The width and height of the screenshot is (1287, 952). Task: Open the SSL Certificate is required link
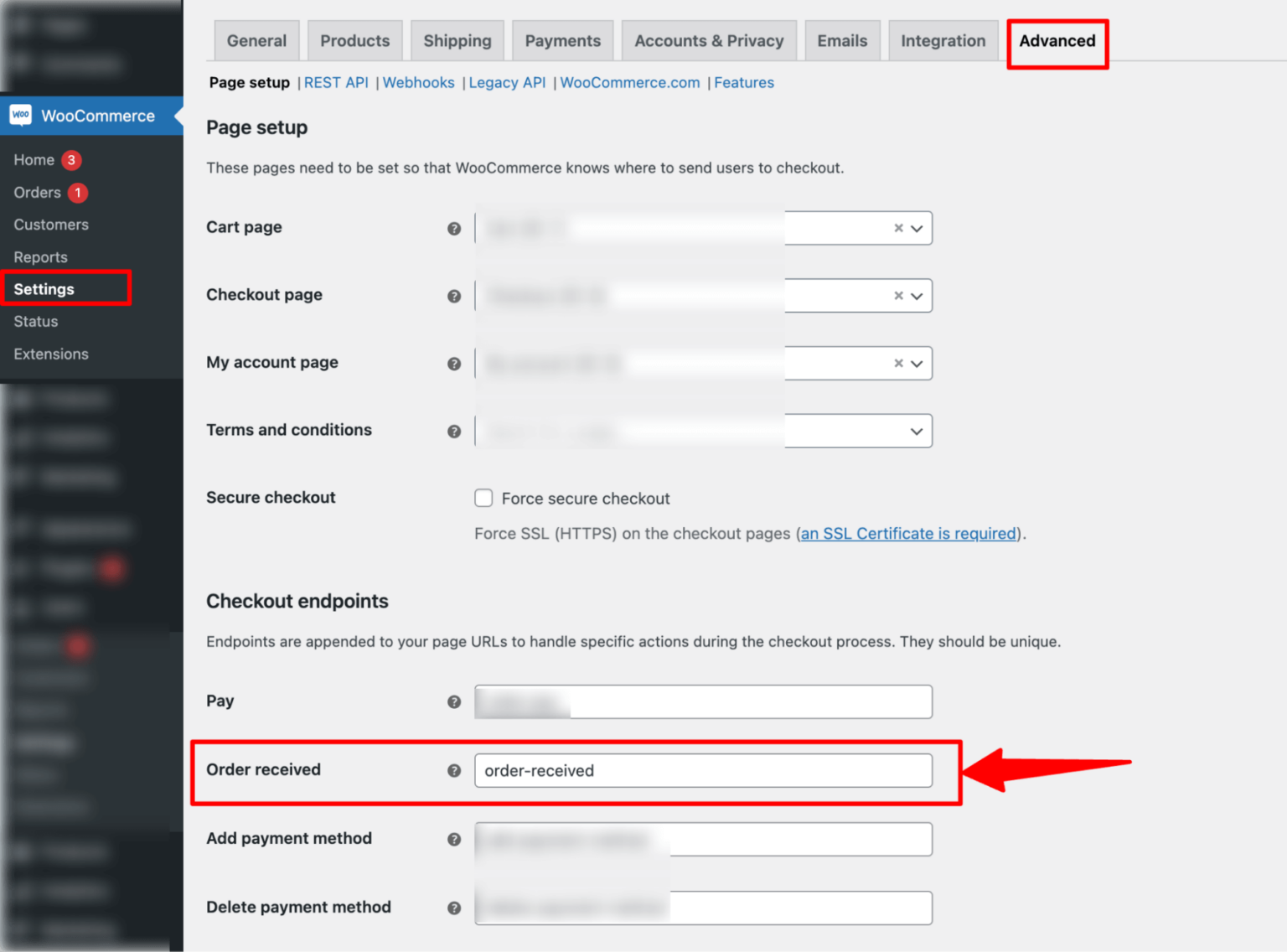tap(907, 533)
